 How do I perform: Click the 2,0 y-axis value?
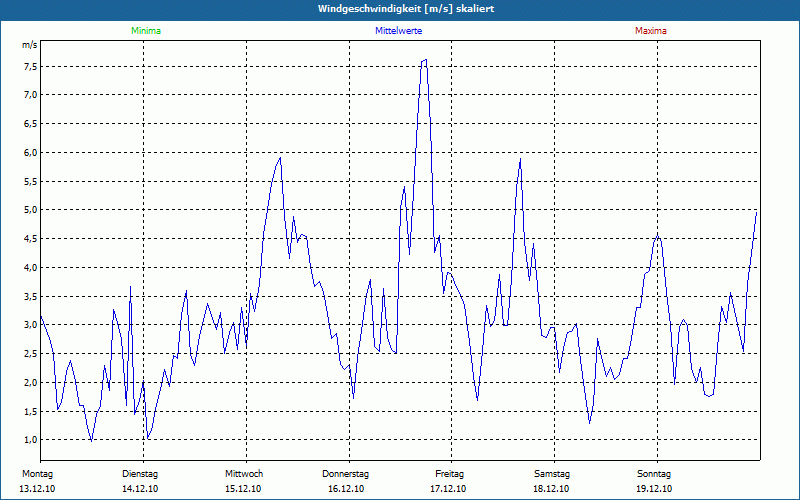(x=30, y=383)
